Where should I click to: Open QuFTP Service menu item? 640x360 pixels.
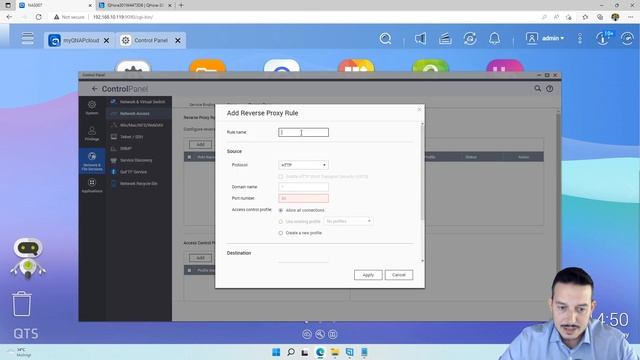139,172
